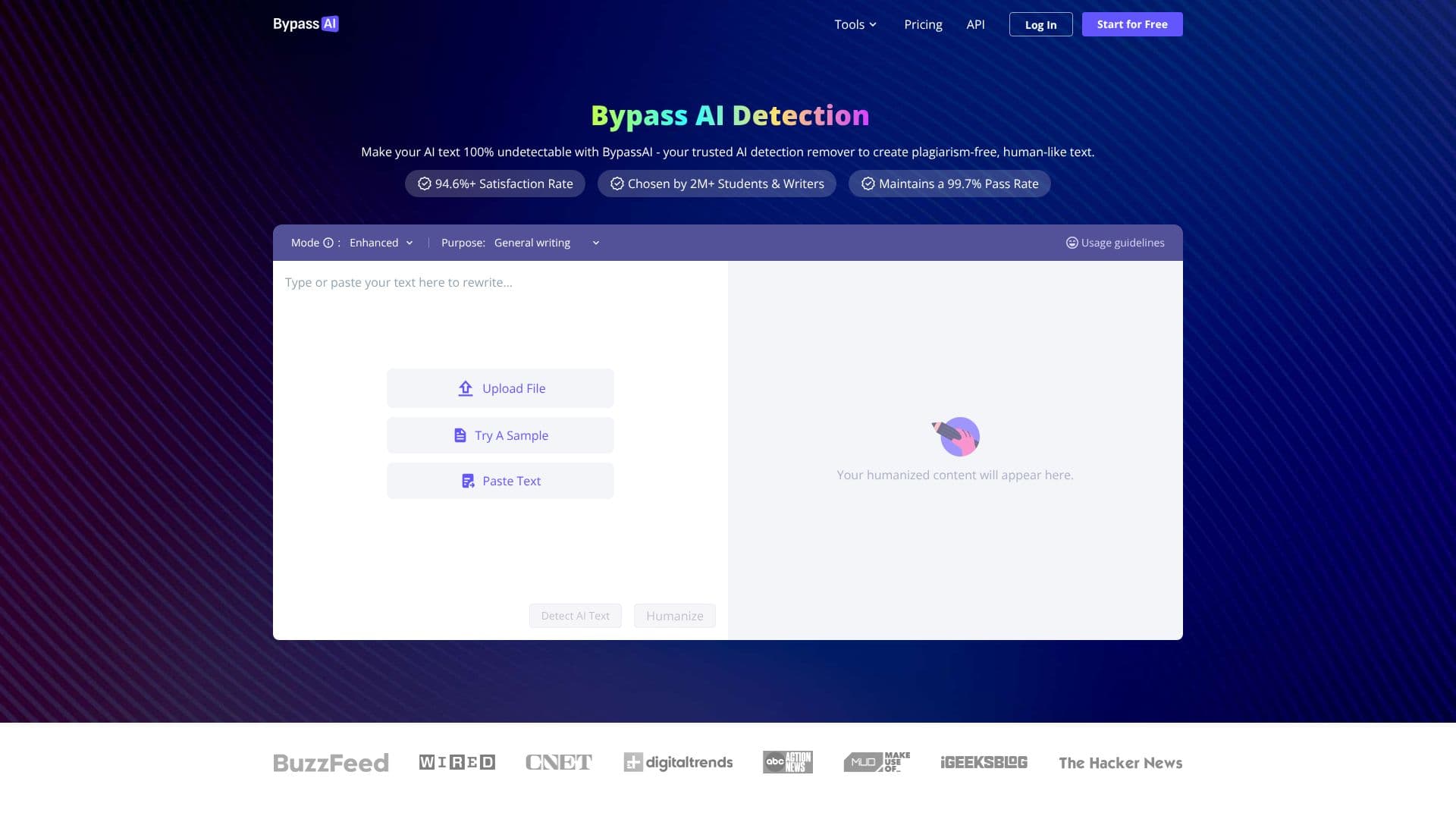1456x819 pixels.
Task: Click the 'Purpose:' label
Action: point(463,243)
